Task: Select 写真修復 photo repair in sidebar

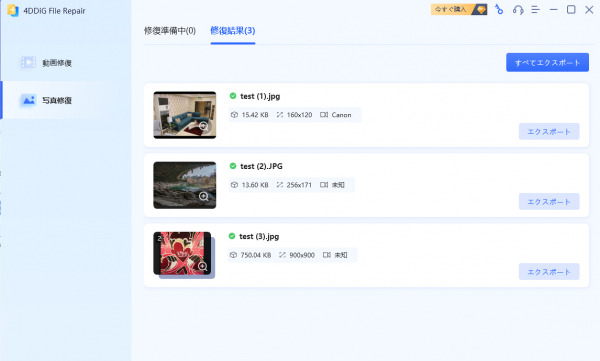Action: pos(46,100)
